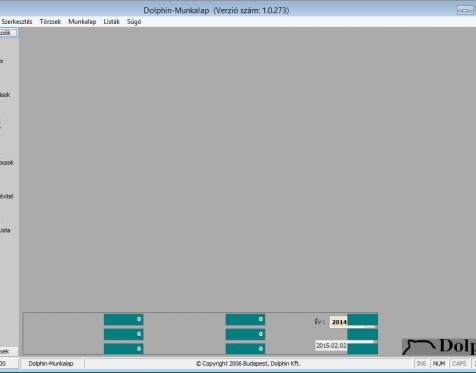Open the Szerkesztés menu

[x=17, y=22]
